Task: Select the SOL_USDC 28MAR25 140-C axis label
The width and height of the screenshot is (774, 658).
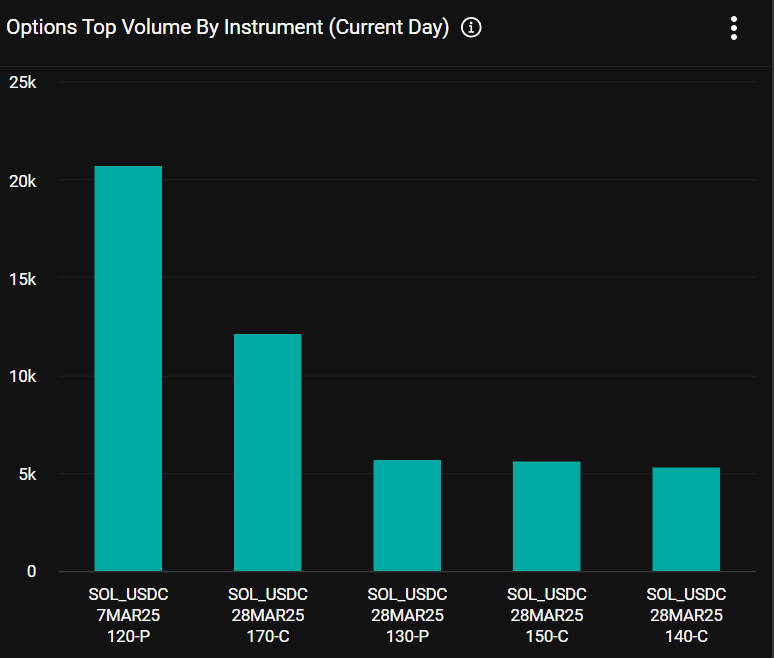Action: pos(686,614)
